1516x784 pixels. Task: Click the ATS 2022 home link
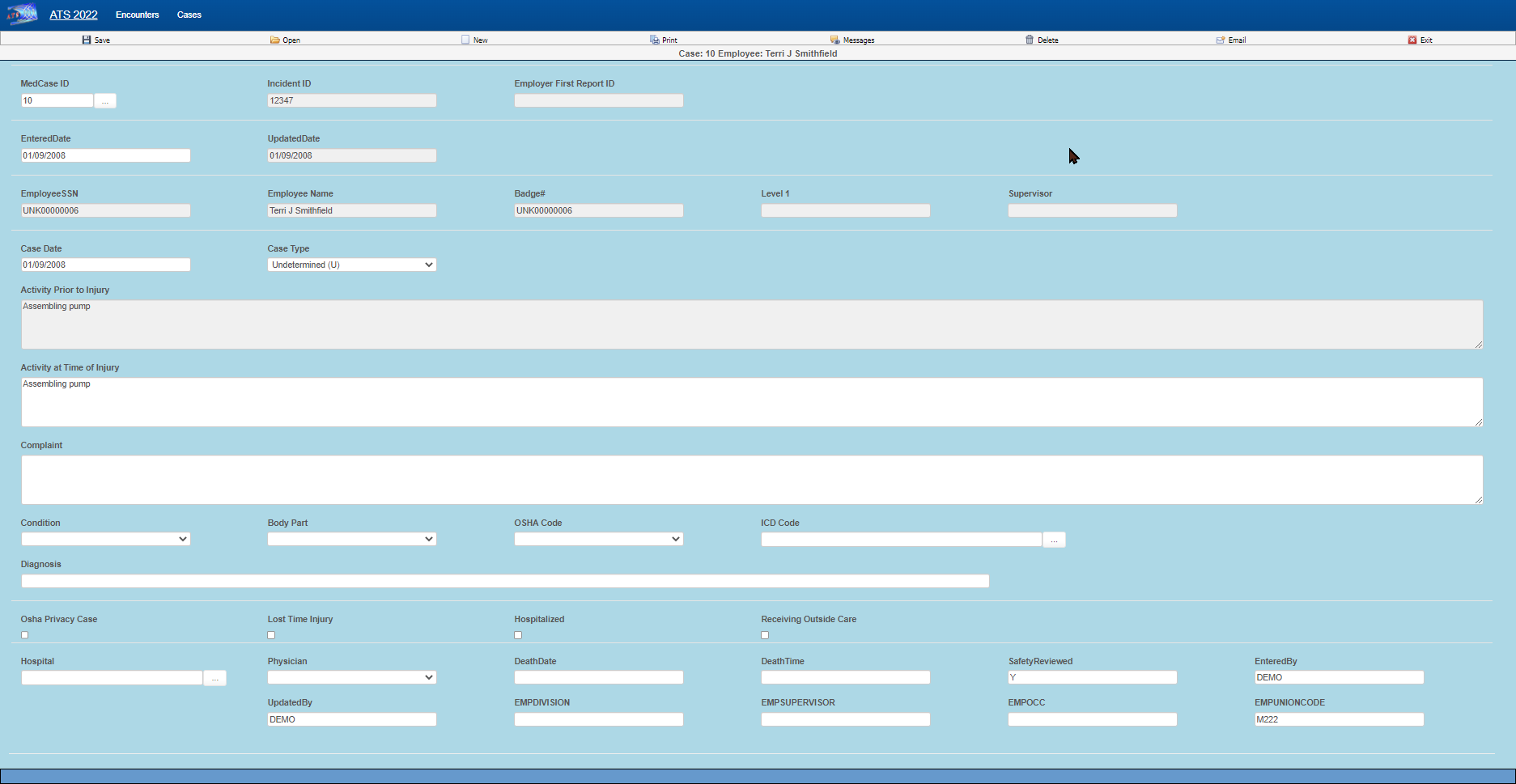click(74, 15)
